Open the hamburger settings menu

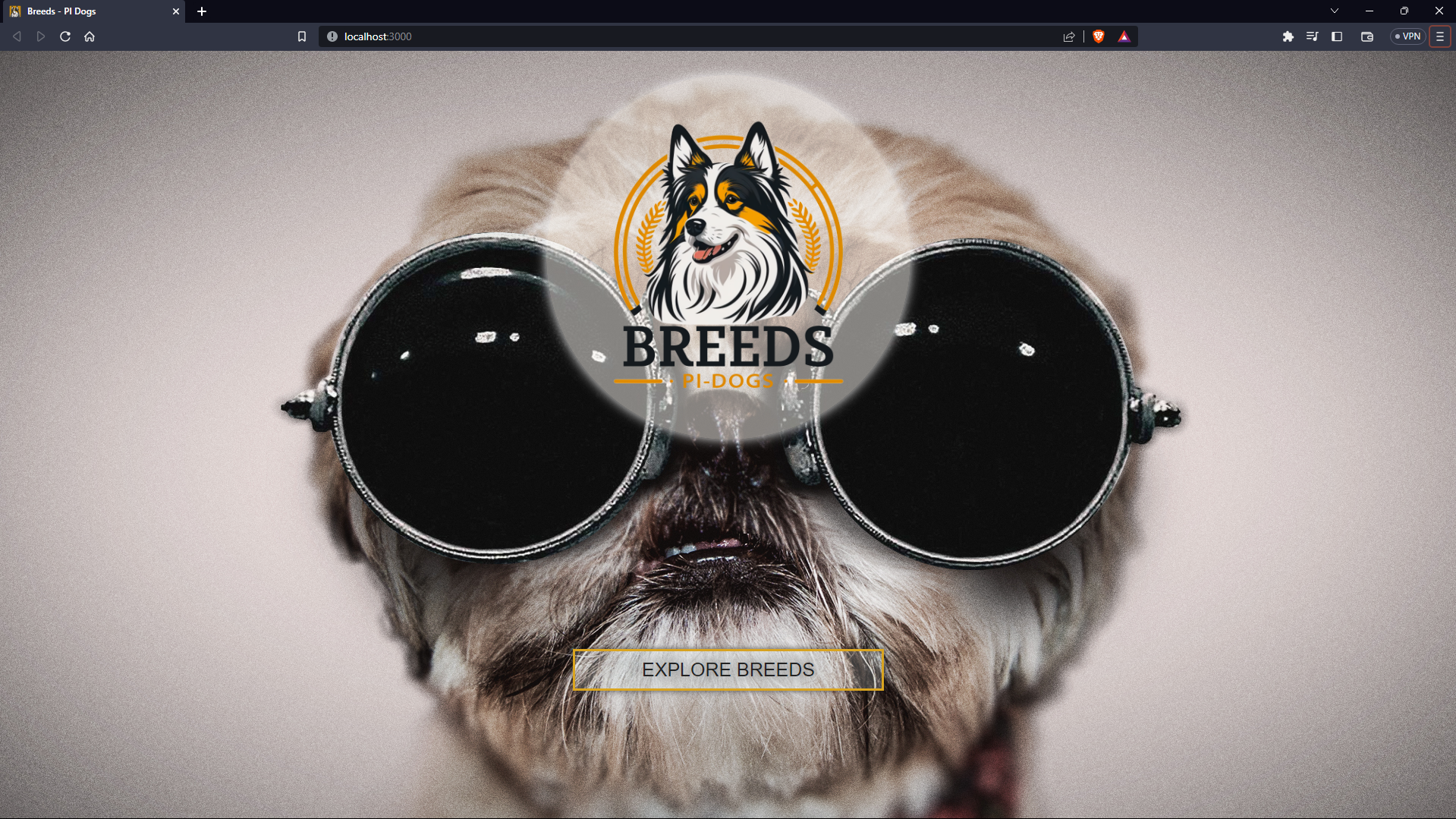coord(1439,36)
